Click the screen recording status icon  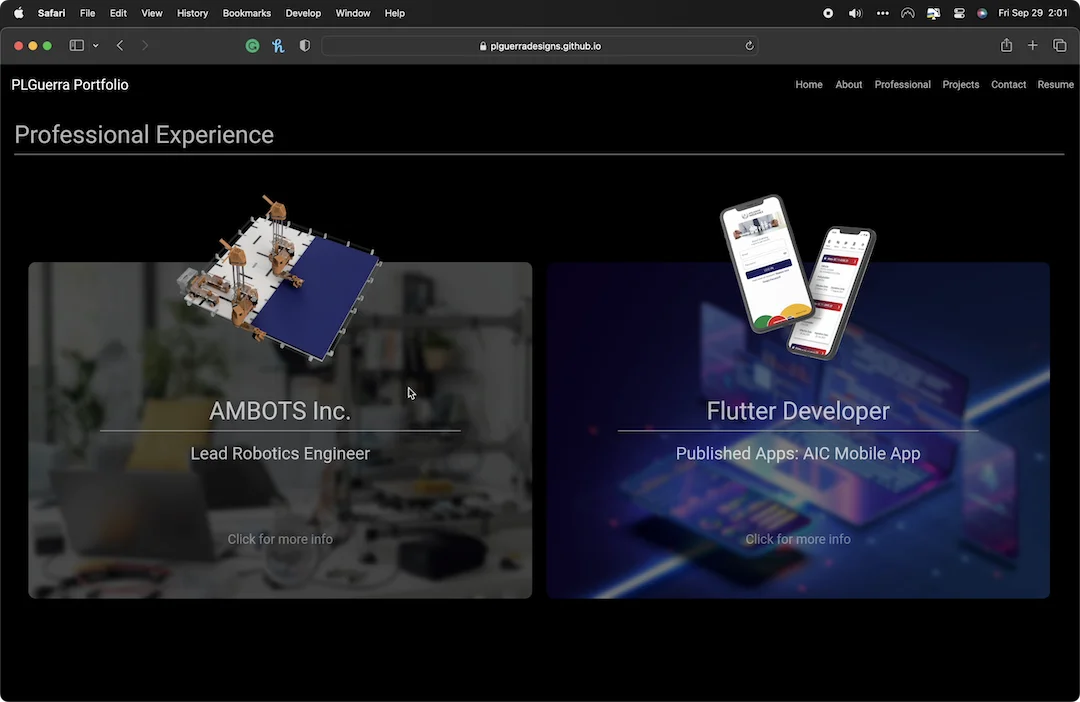point(828,13)
